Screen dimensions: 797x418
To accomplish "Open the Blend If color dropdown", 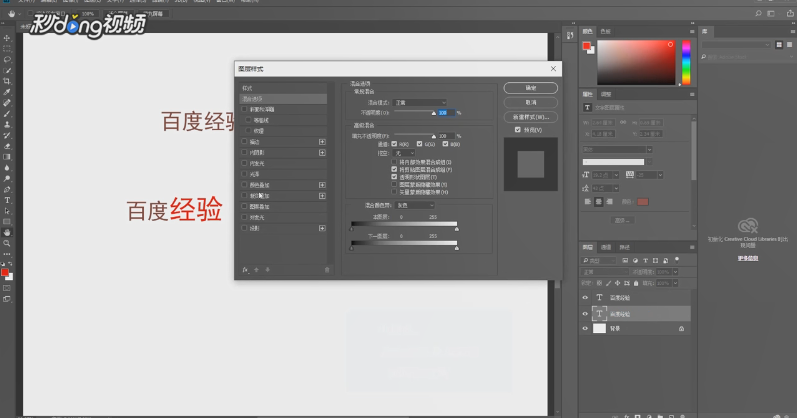I will (x=415, y=205).
